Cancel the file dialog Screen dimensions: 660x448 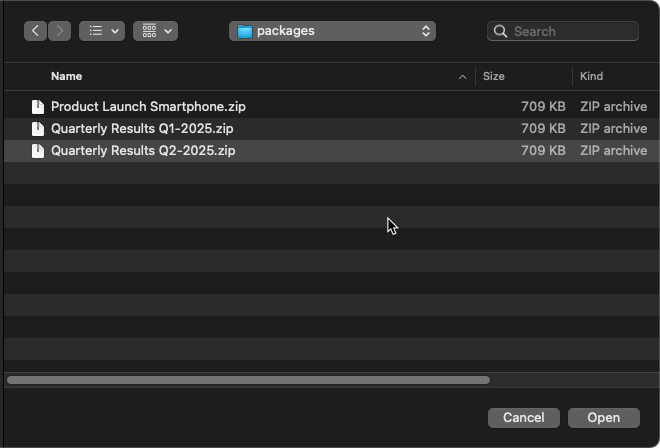coord(524,418)
